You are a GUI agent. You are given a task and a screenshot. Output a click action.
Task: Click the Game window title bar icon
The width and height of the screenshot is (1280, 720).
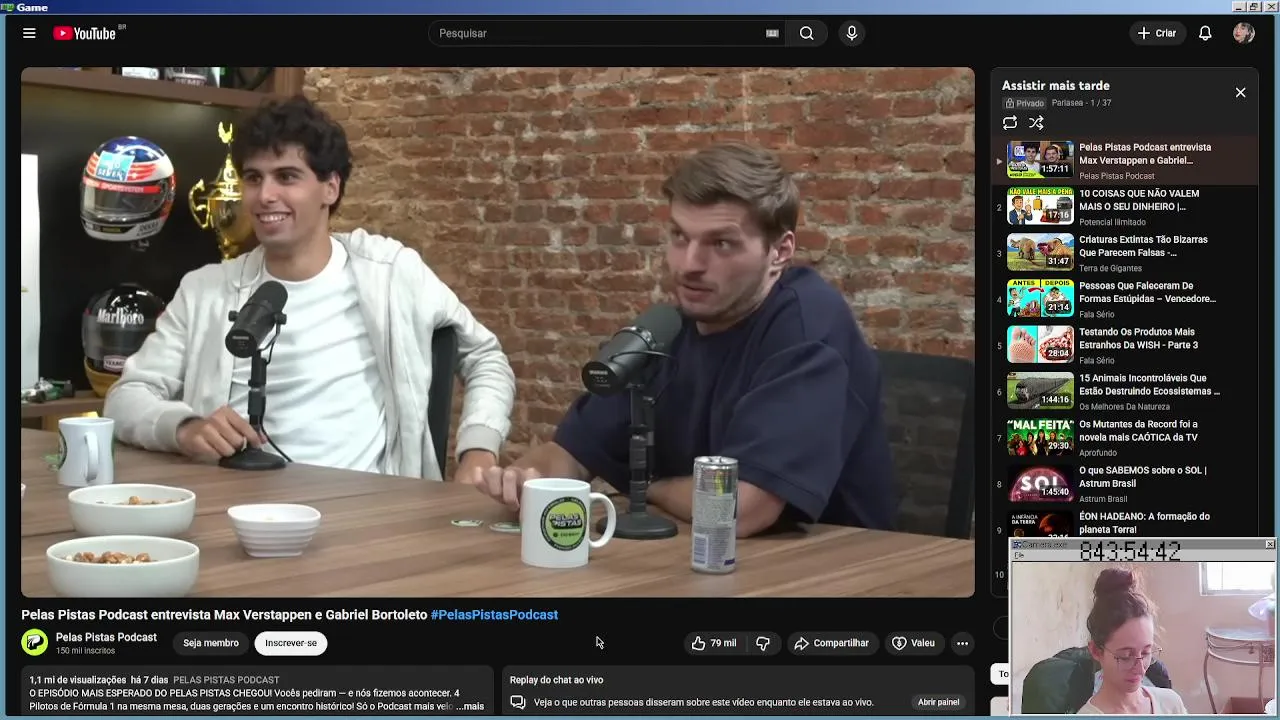coord(7,7)
